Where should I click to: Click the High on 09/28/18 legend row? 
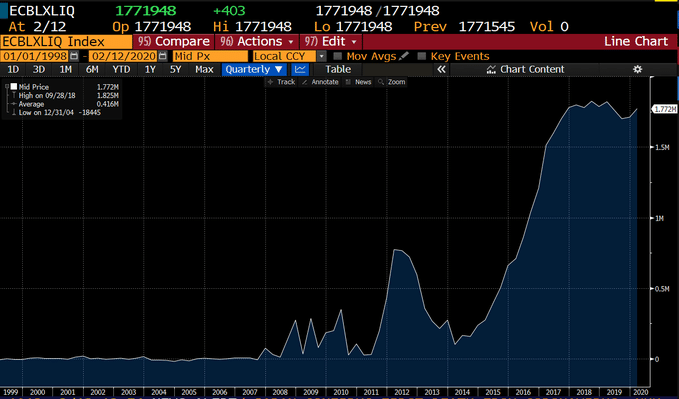tap(65, 95)
